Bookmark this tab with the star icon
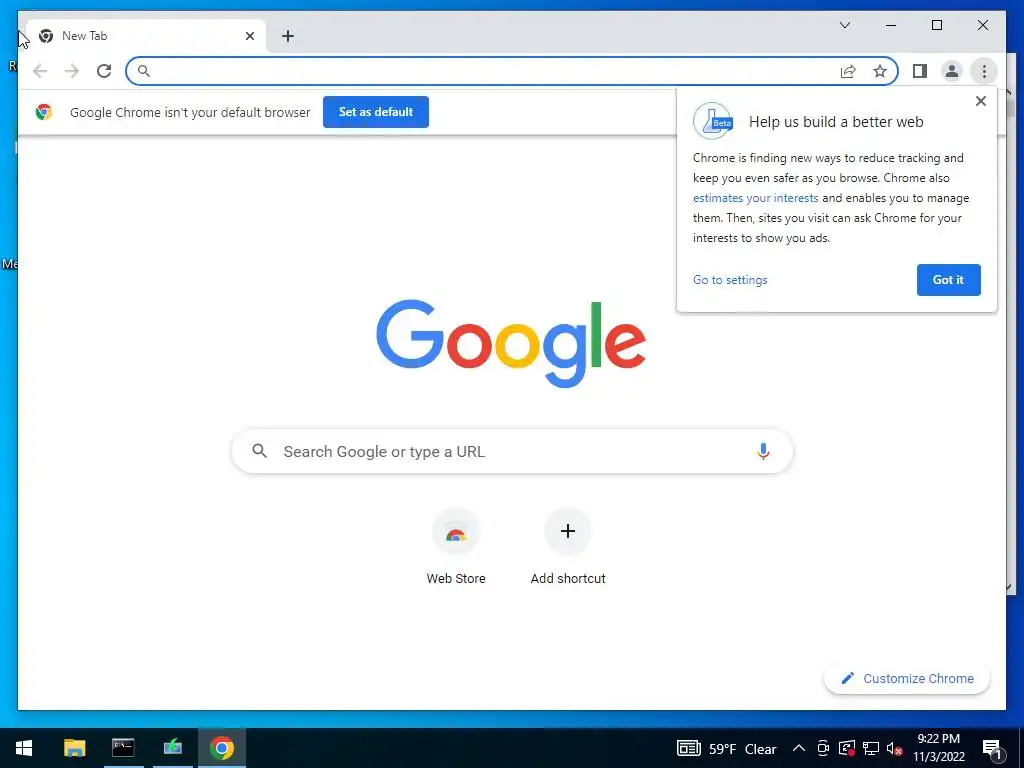Viewport: 1024px width, 768px height. click(x=880, y=71)
